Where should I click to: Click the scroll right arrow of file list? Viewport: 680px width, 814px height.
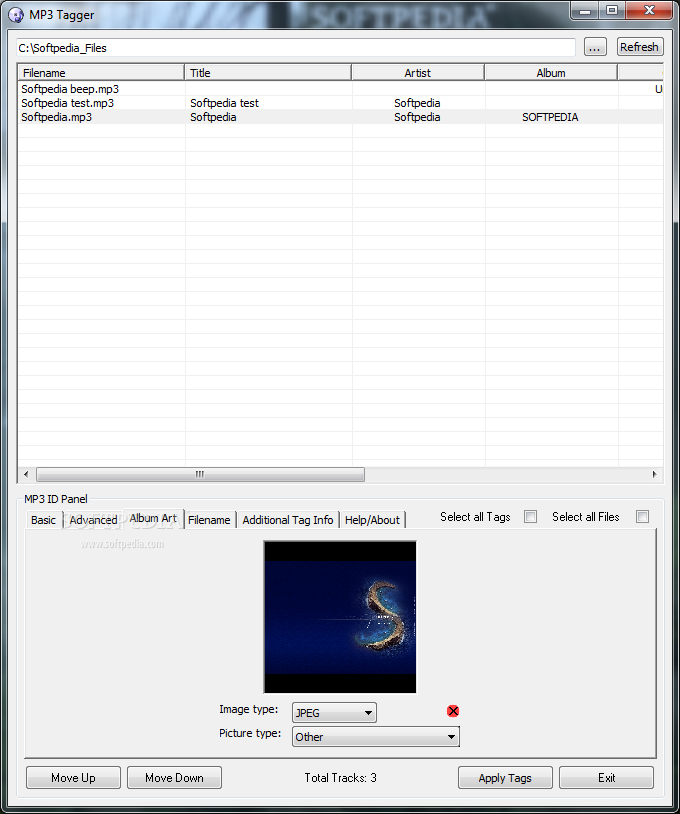tap(655, 474)
